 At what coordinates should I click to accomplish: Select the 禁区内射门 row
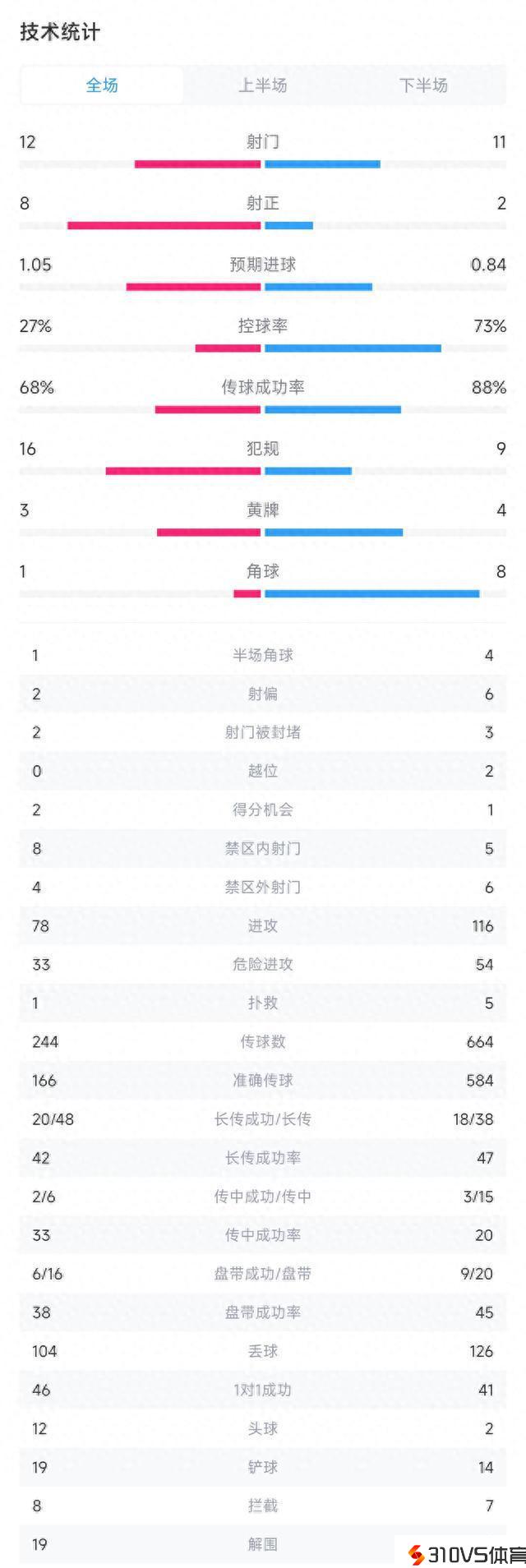coord(263,848)
